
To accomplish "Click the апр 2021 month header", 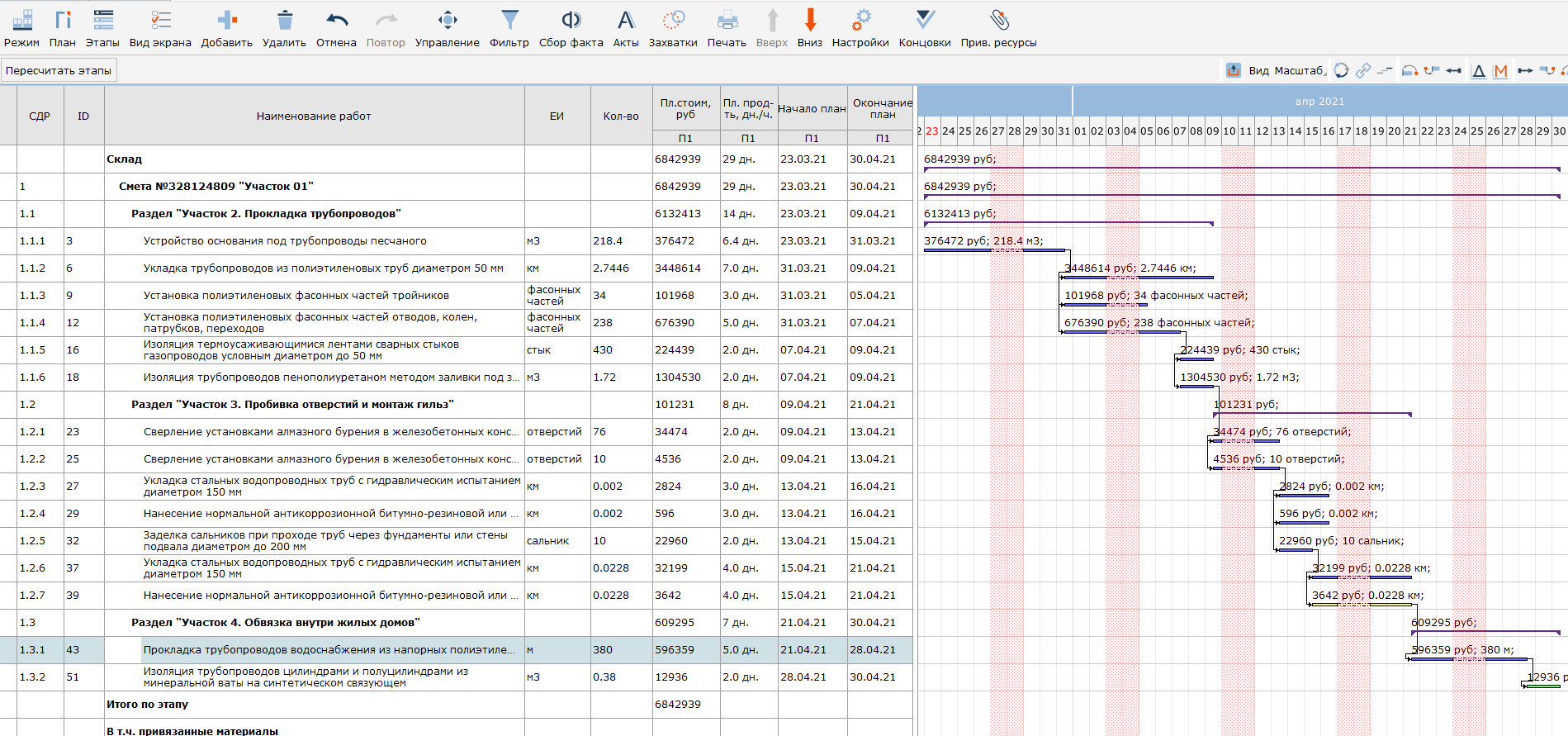I will [x=1319, y=102].
